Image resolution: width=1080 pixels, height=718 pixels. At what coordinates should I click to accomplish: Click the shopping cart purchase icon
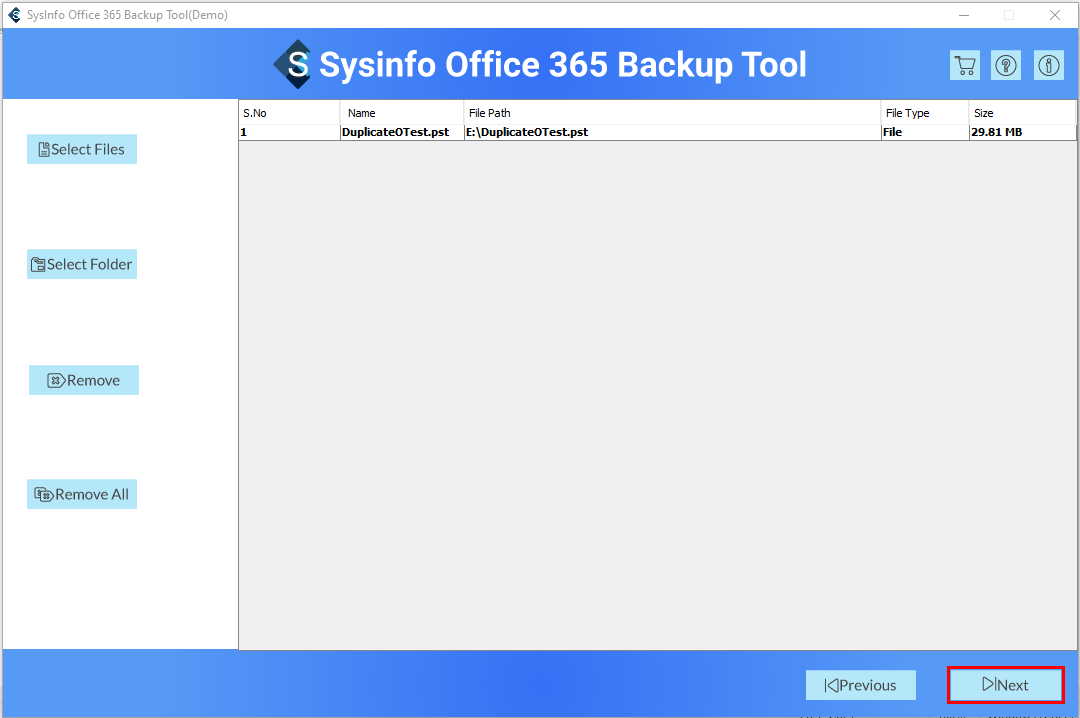click(x=965, y=65)
